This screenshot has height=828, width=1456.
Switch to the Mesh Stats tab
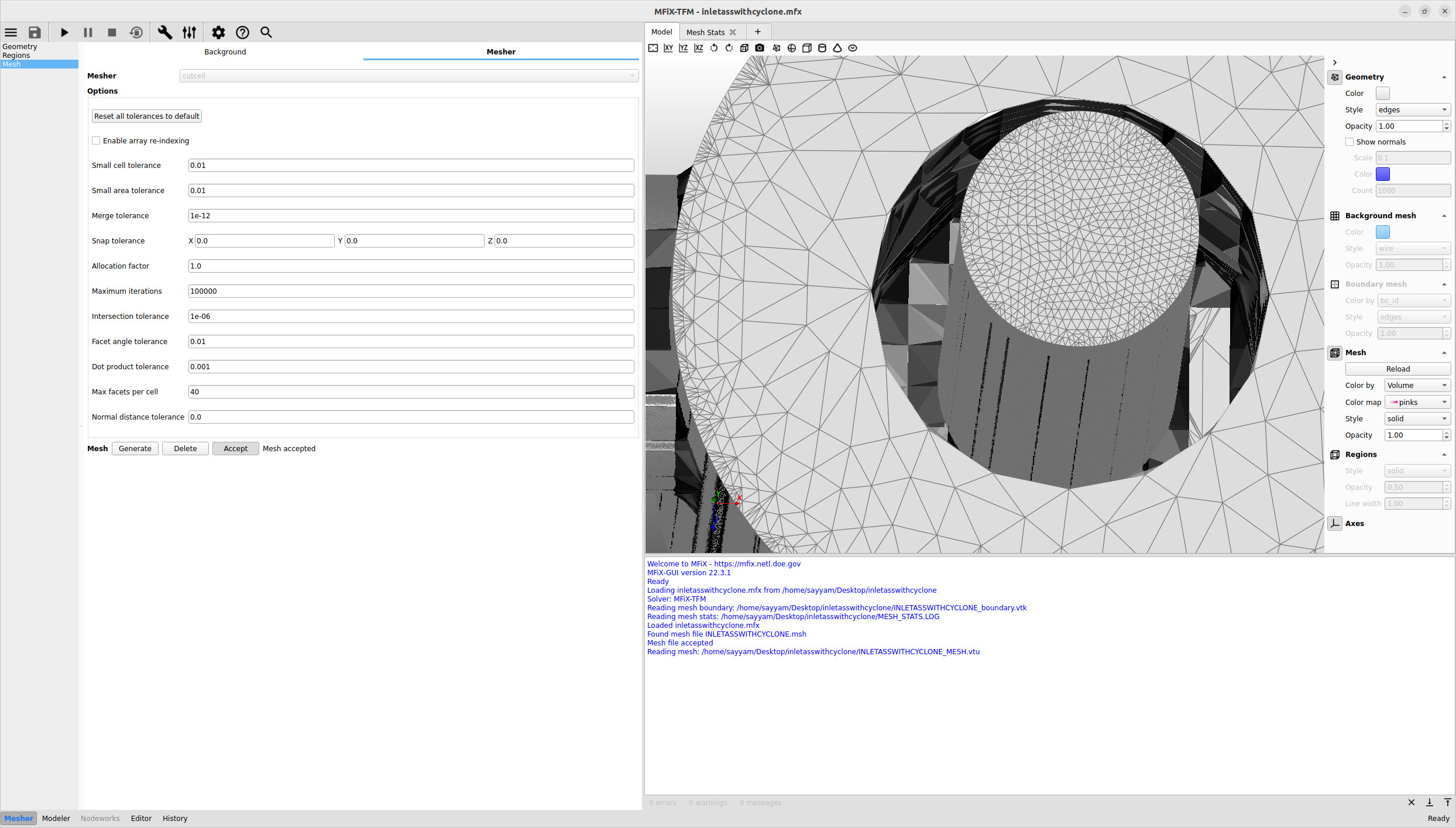(x=705, y=32)
